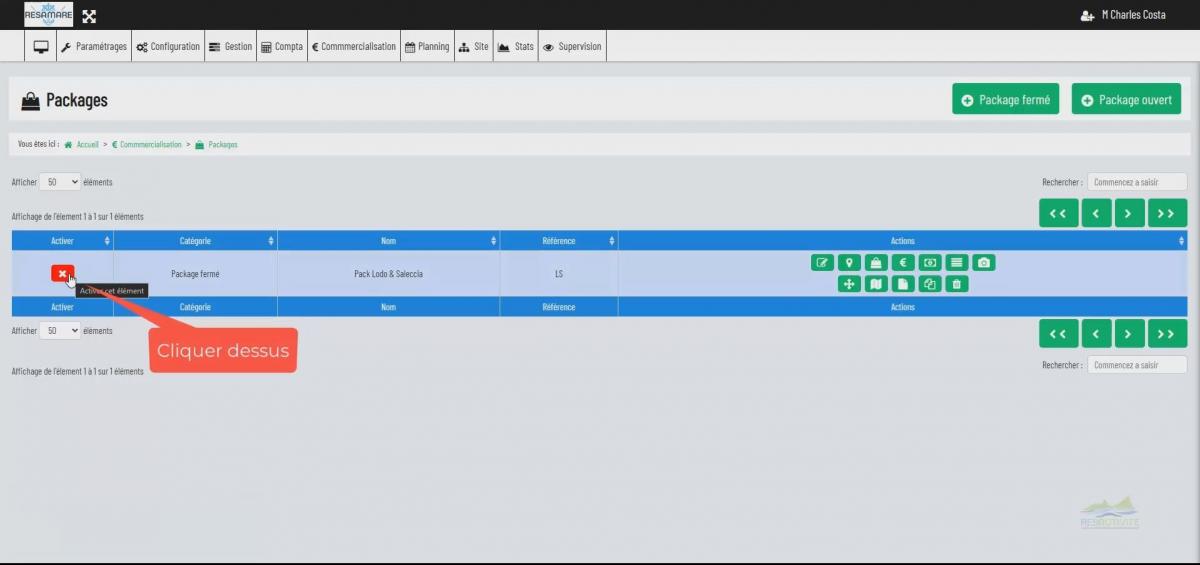Open the euro pricing action icon
The width and height of the screenshot is (1200, 565).
tap(903, 263)
